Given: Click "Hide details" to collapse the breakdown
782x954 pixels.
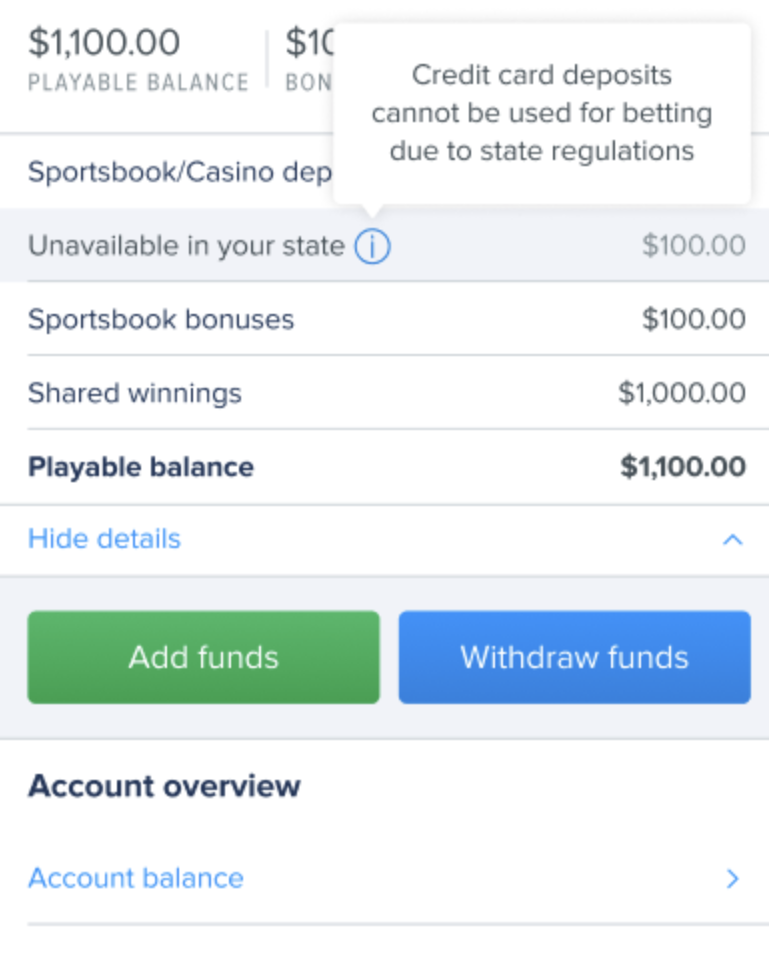Looking at the screenshot, I should tap(103, 539).
